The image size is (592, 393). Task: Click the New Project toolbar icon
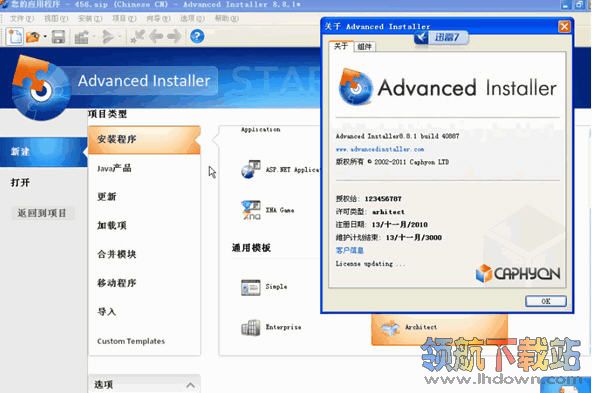[x=15, y=37]
